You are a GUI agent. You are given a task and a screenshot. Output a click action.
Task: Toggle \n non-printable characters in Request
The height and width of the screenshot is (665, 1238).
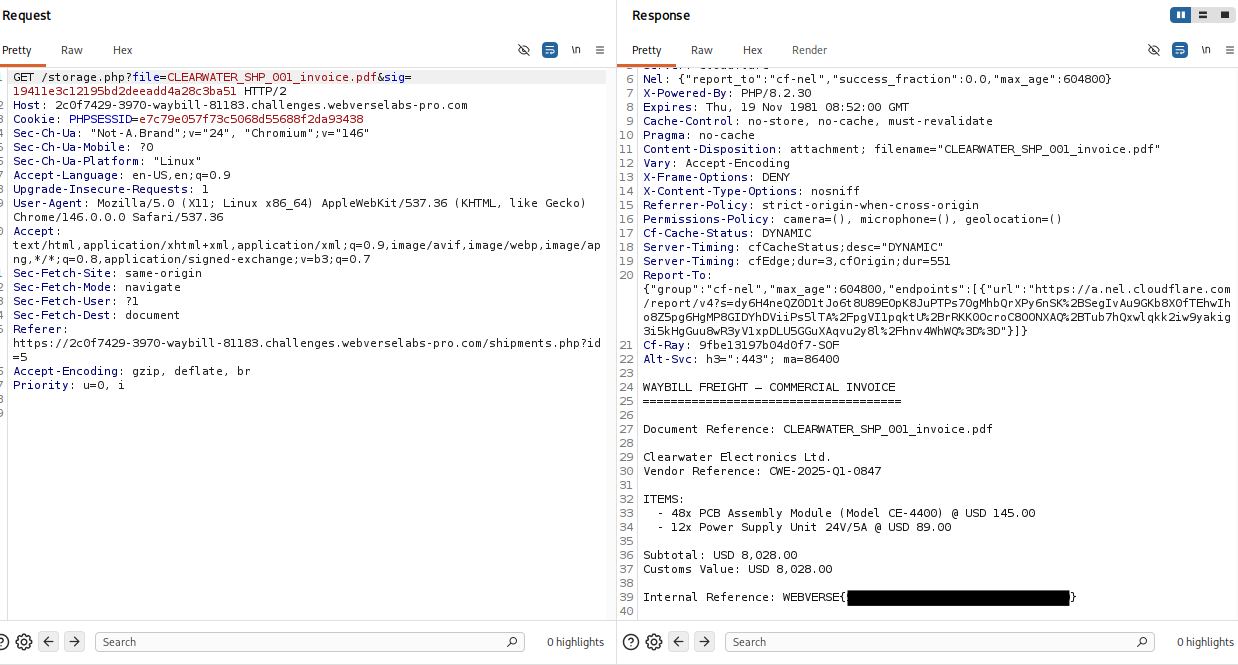(x=576, y=50)
